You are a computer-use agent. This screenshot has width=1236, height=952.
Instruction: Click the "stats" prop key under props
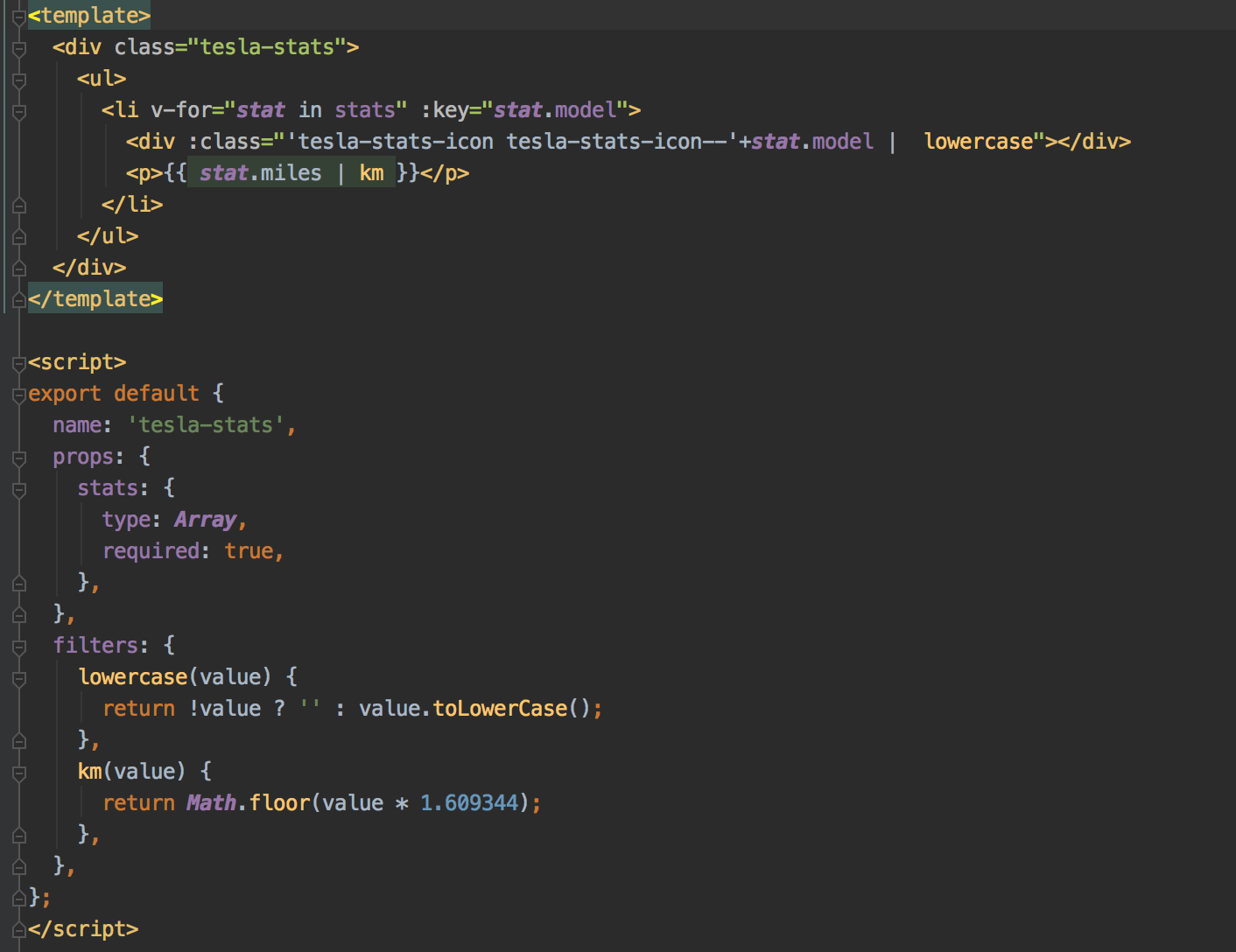pyautogui.click(x=108, y=488)
